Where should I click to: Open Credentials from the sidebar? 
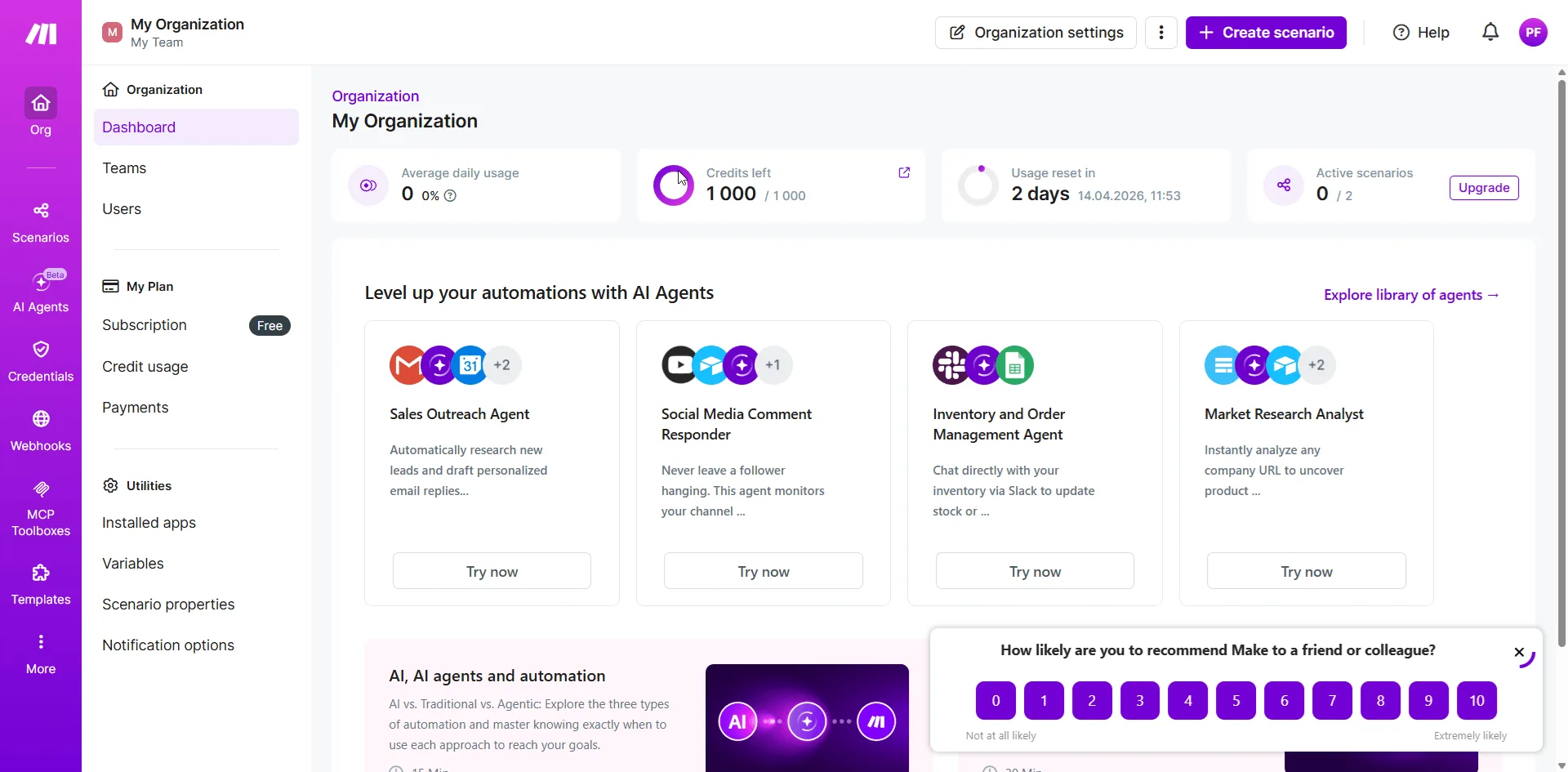(x=41, y=362)
